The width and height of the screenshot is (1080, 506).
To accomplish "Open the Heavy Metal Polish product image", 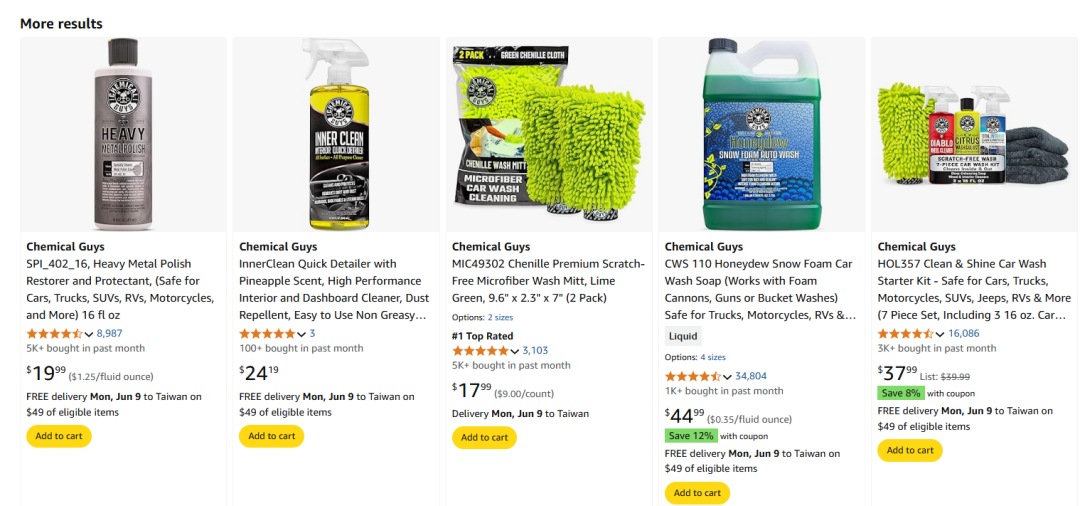I will (124, 134).
